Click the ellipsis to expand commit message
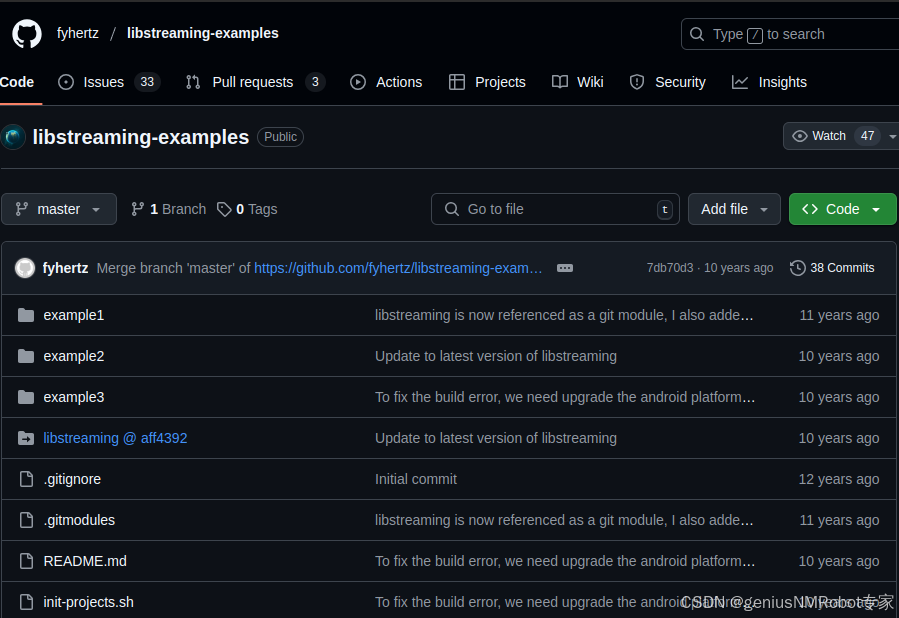 (564, 268)
